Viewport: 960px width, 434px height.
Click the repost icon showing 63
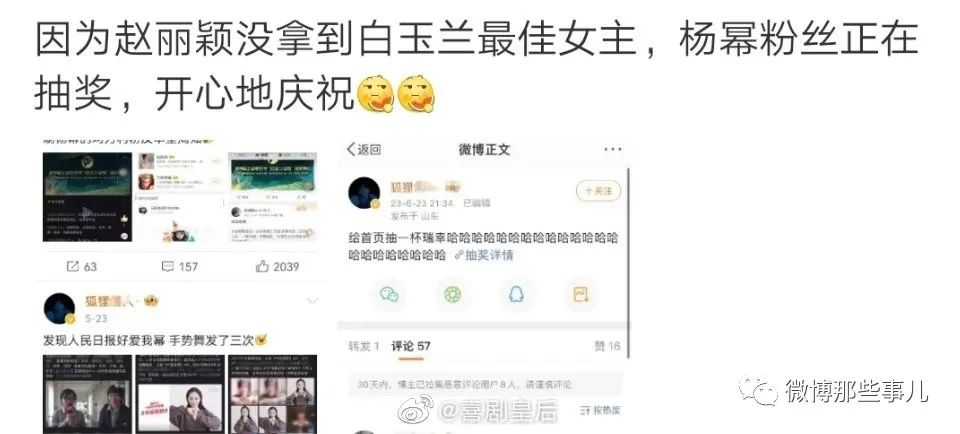click(81, 267)
